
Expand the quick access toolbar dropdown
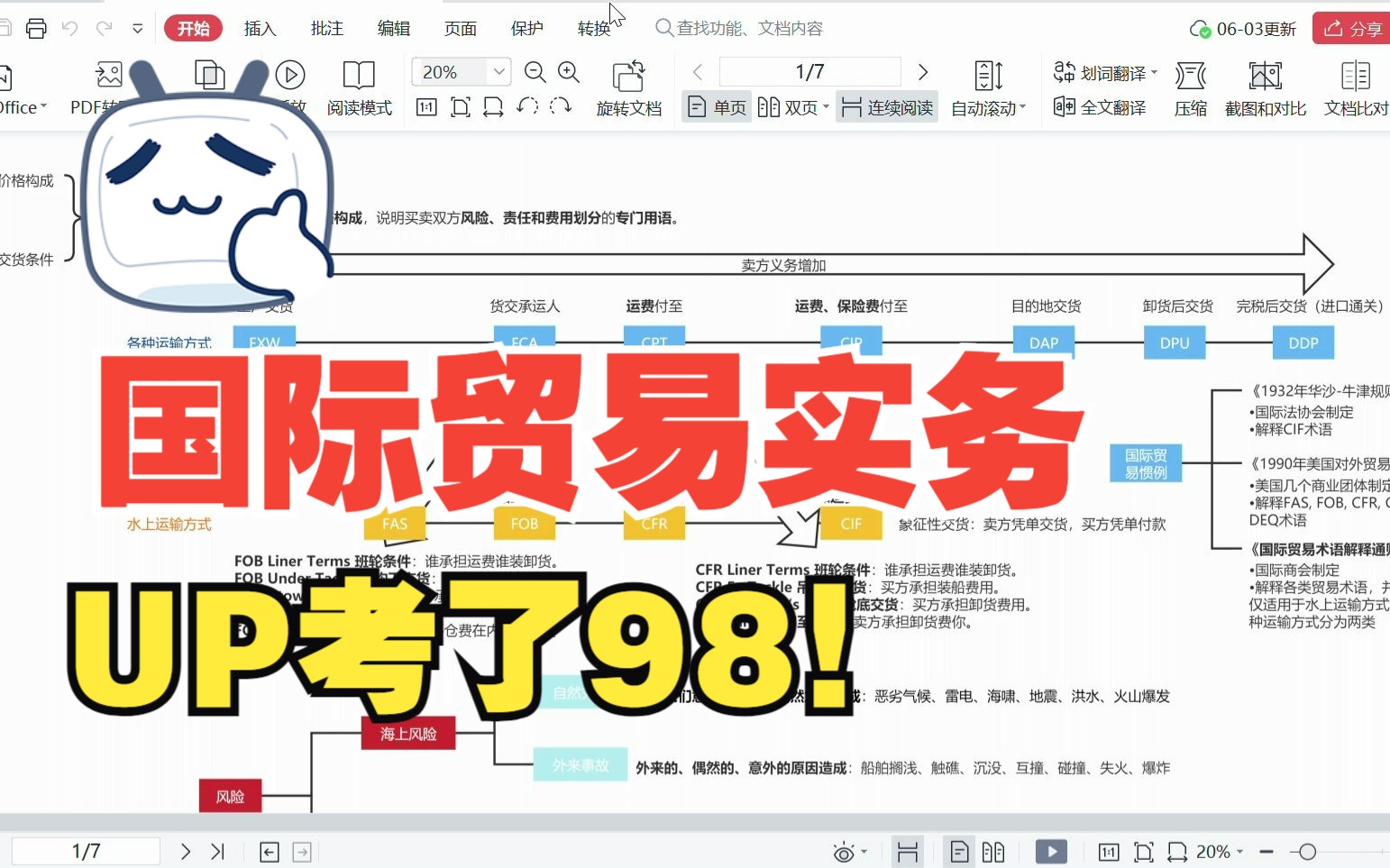pyautogui.click(x=138, y=28)
